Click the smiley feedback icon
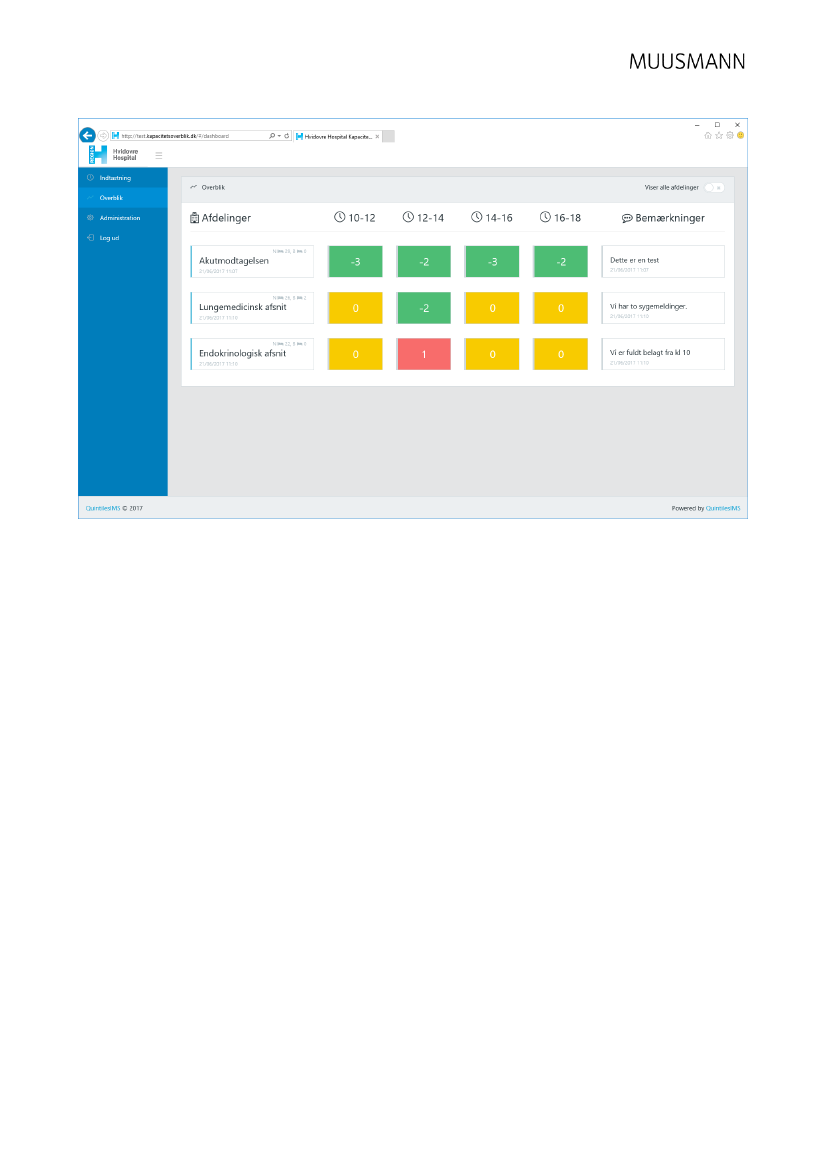The width and height of the screenshot is (827, 1169). click(x=740, y=136)
